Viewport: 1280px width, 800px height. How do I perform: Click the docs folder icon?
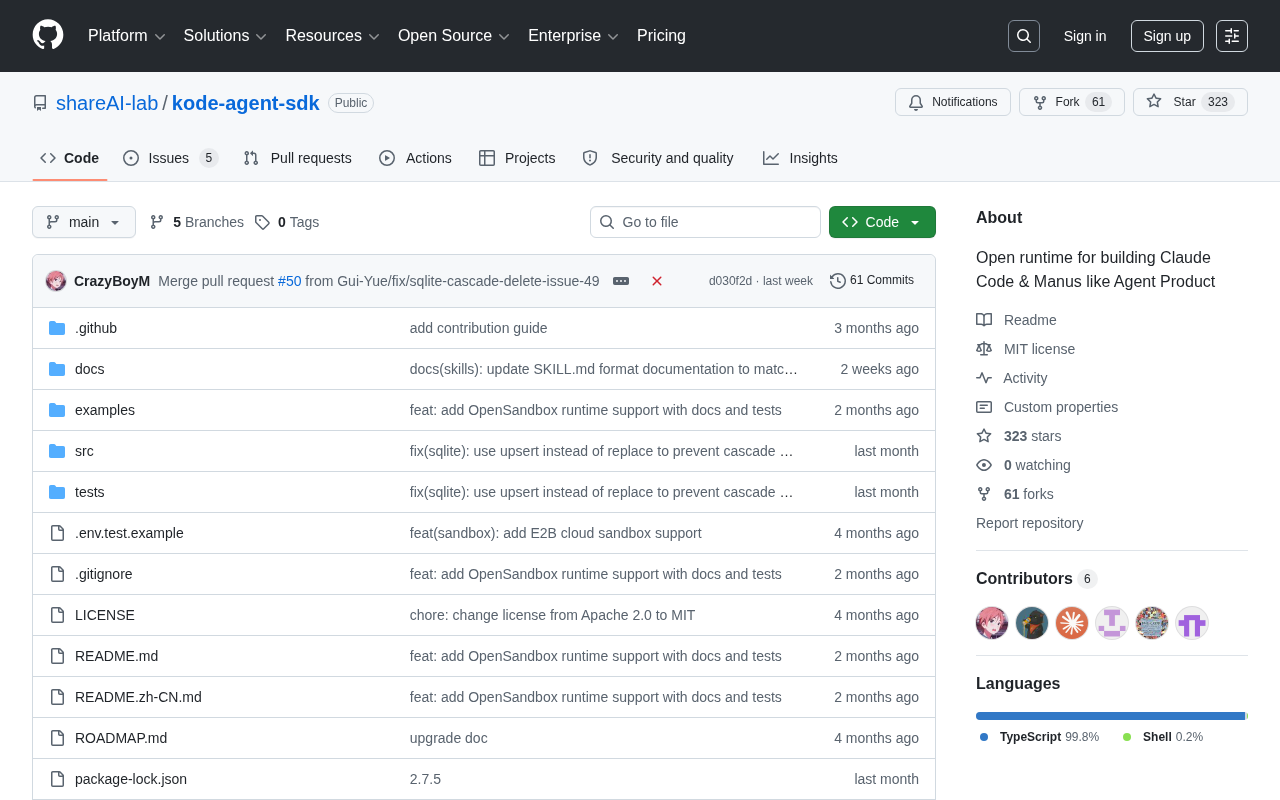[57, 369]
